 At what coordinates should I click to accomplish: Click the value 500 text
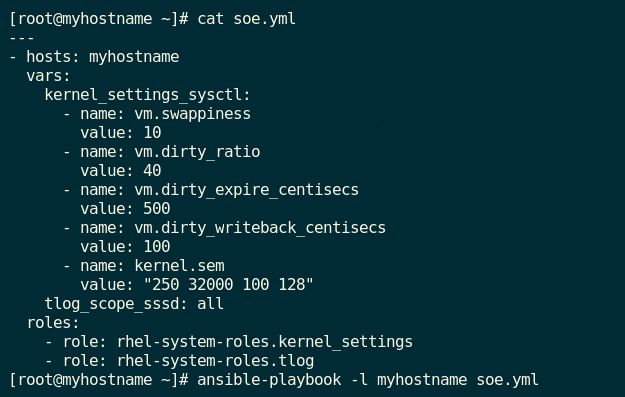pos(157,208)
